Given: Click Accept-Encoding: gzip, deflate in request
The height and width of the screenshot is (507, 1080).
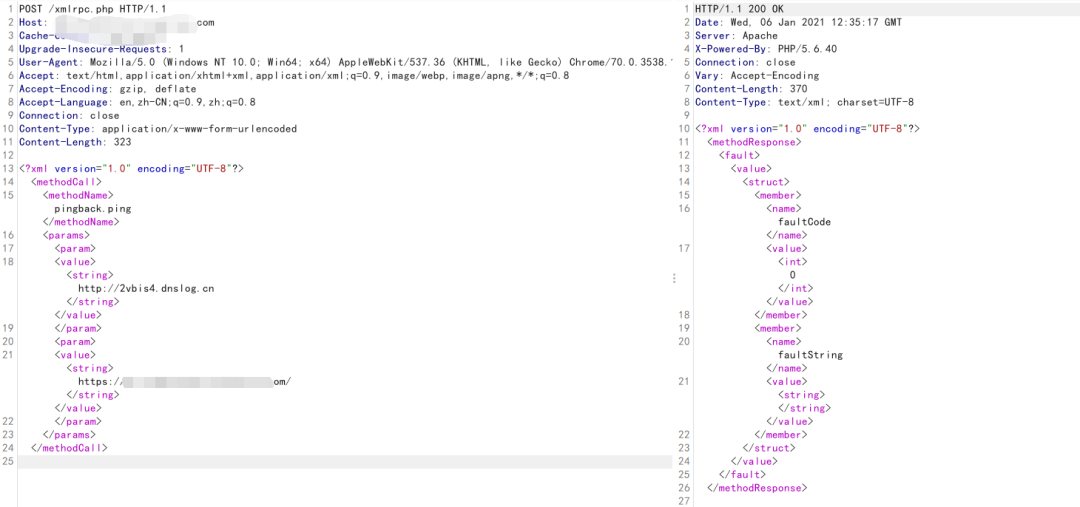Looking at the screenshot, I should coord(107,89).
